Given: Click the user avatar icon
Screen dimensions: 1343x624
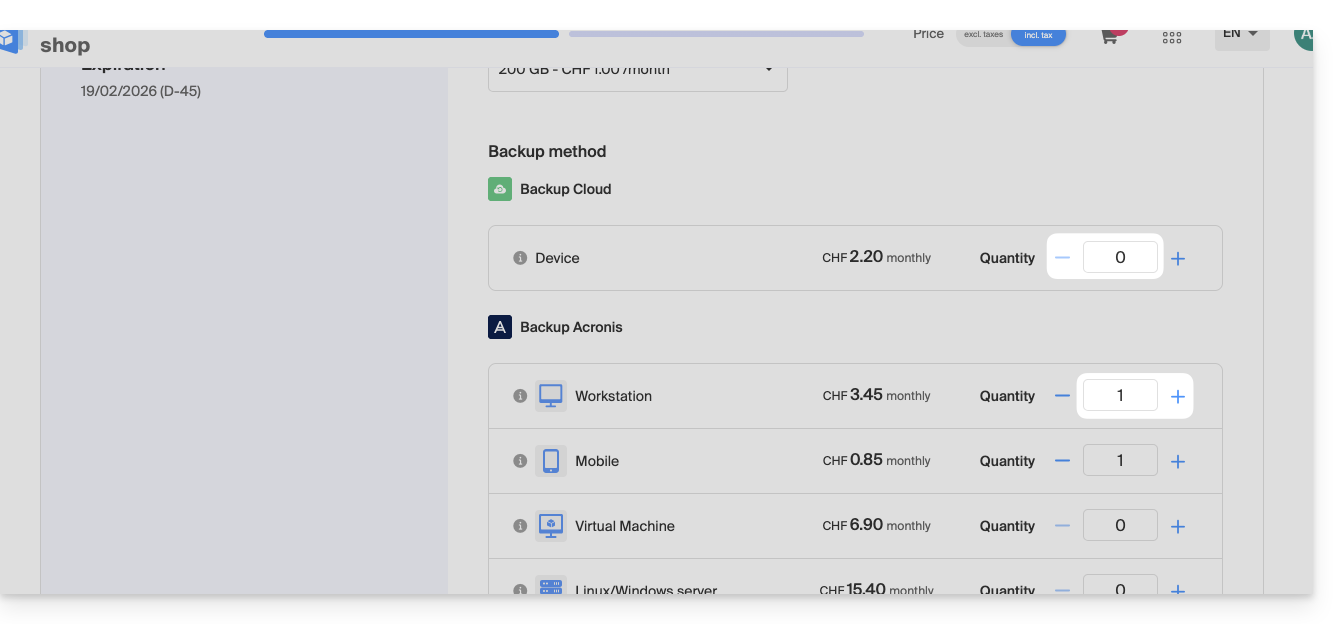Looking at the screenshot, I should coord(1302,38).
